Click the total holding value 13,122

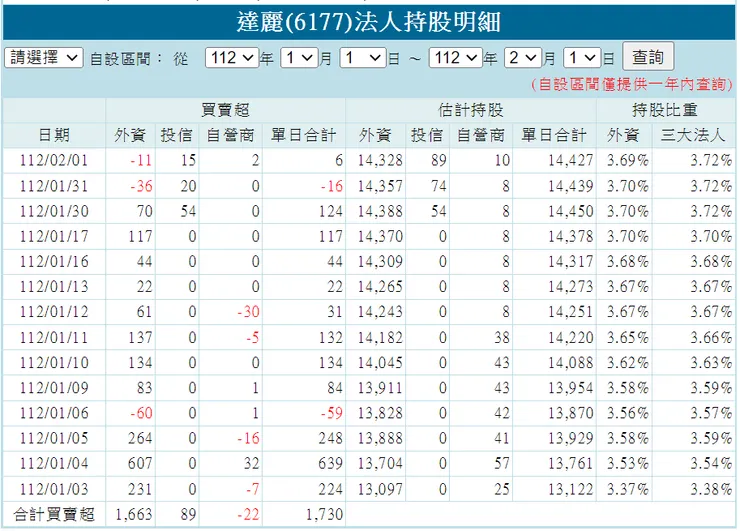pos(571,489)
